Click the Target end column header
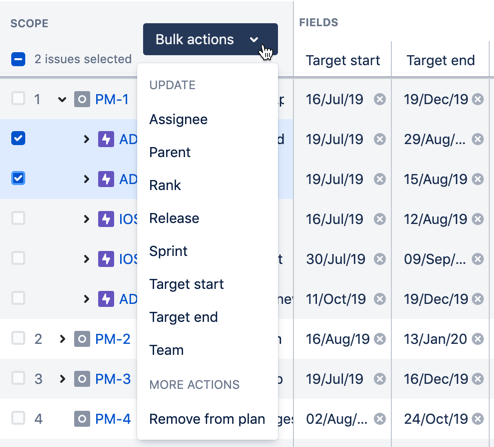This screenshot has width=494, height=447. tap(441, 60)
